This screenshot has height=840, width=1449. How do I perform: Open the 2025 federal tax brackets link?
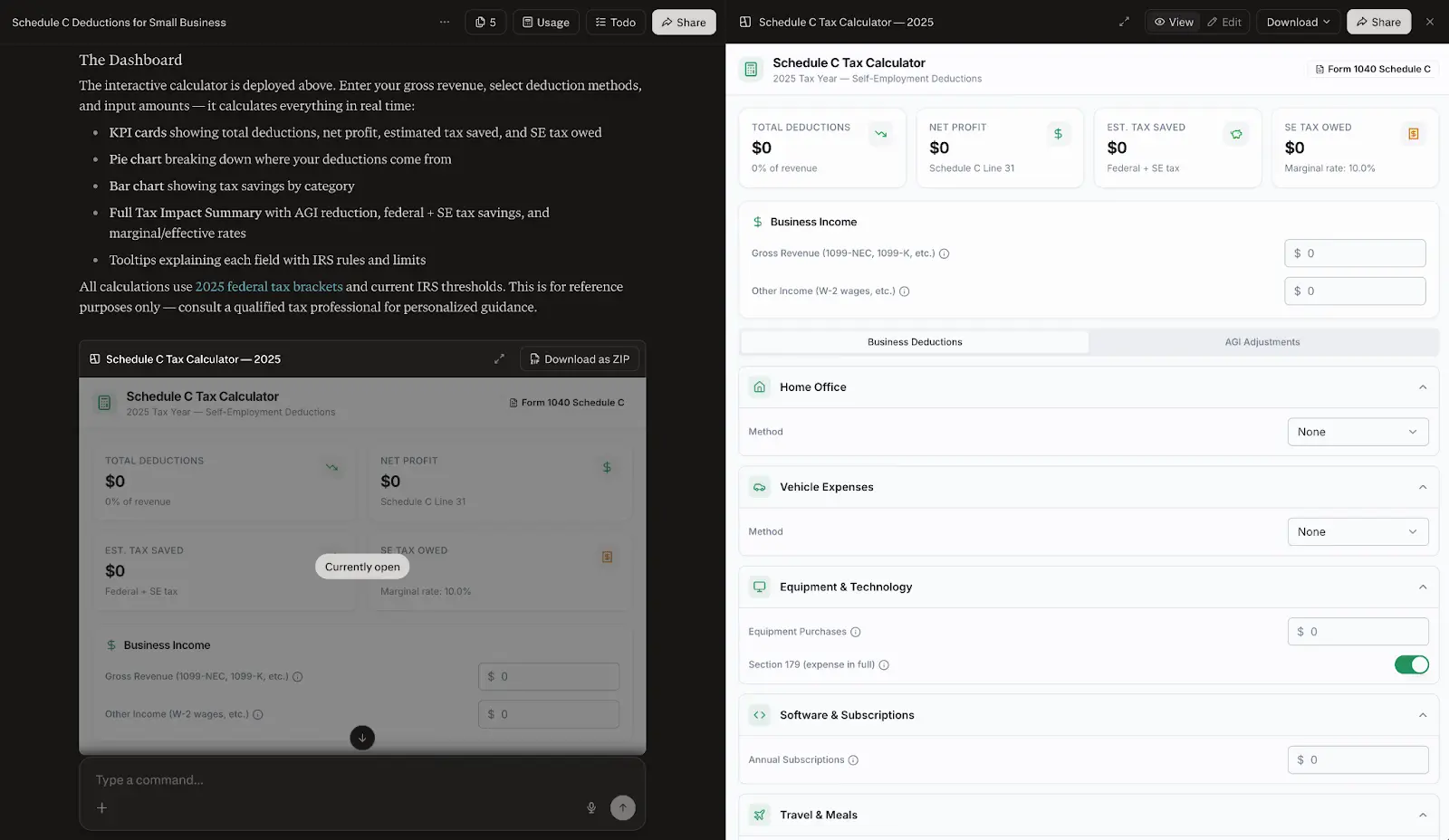point(269,287)
